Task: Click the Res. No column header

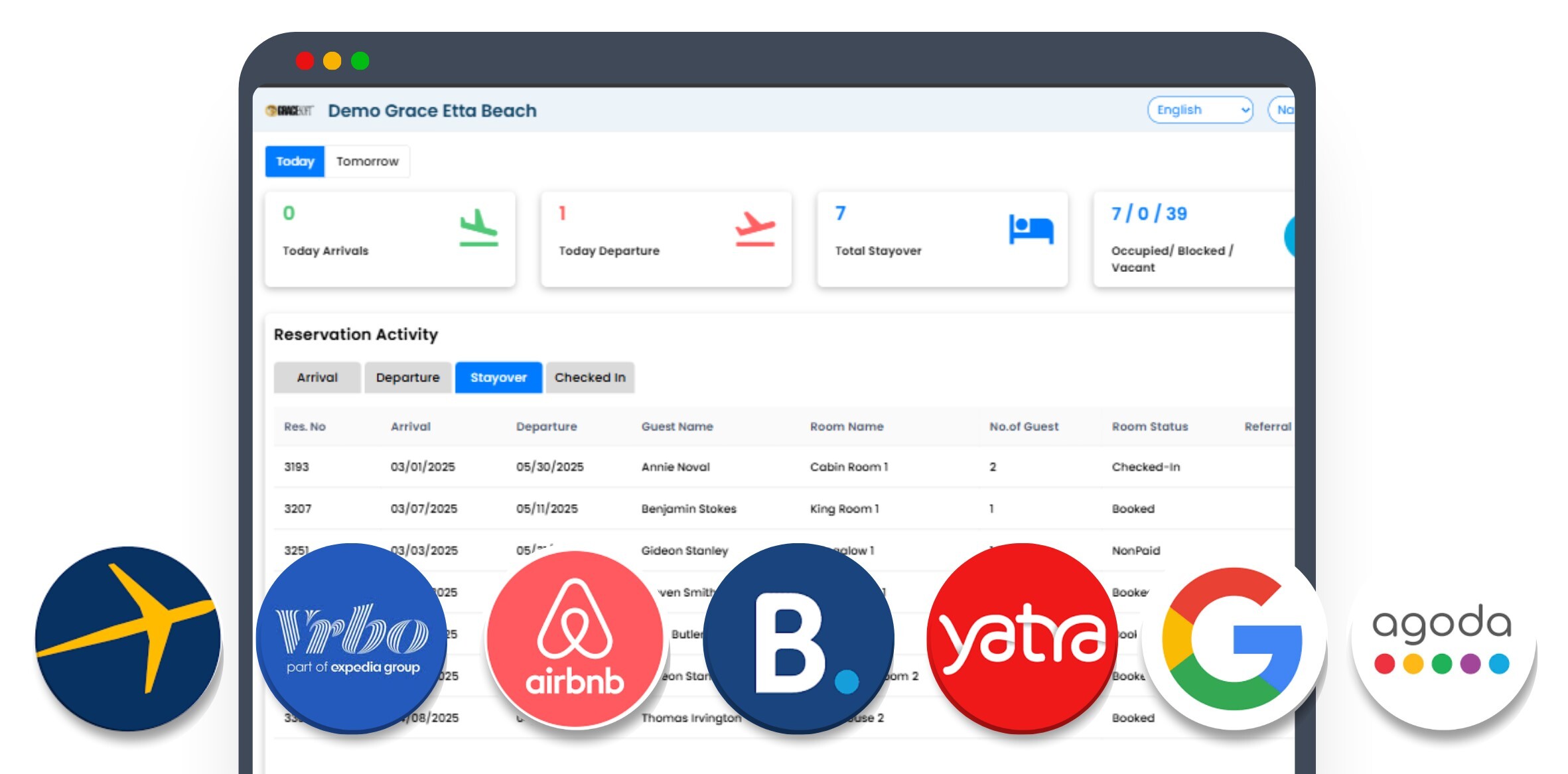Action: [305, 426]
